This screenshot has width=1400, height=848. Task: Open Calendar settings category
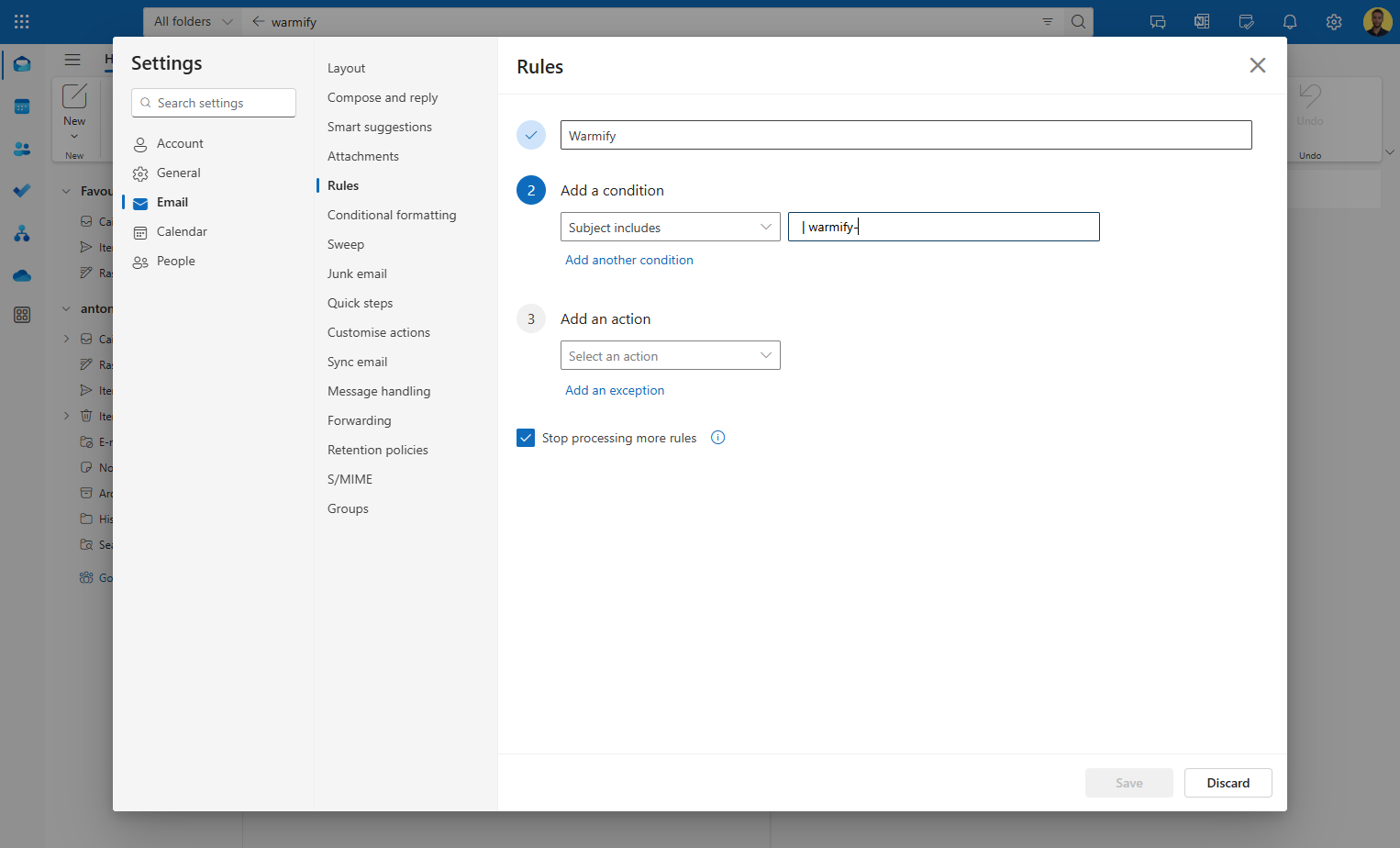[182, 231]
